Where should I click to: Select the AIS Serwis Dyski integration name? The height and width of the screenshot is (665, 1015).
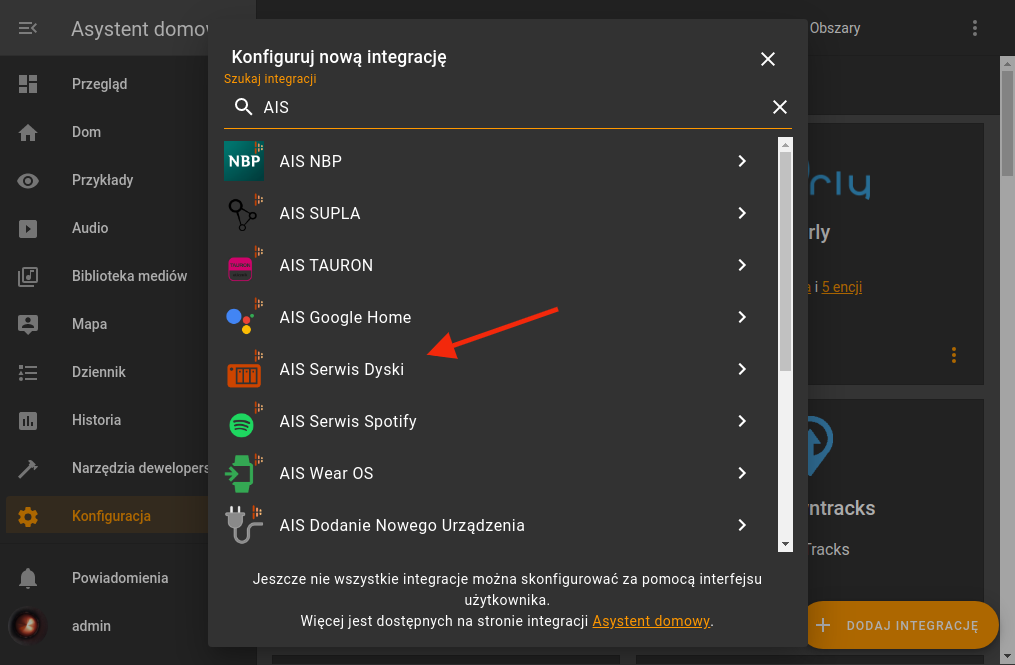[x=342, y=369]
